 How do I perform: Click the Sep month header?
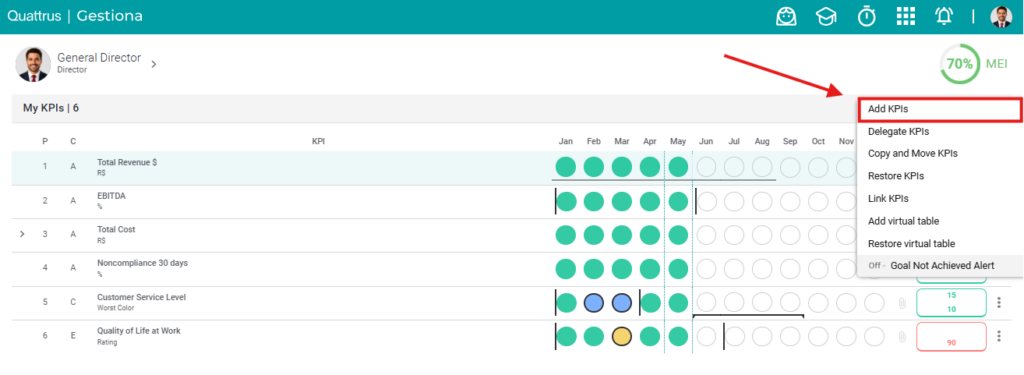[790, 141]
